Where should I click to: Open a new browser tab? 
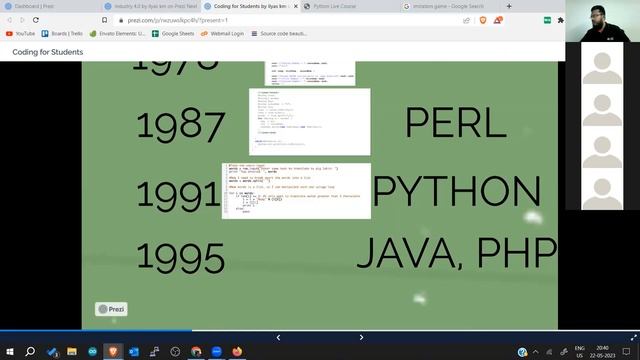click(x=509, y=6)
